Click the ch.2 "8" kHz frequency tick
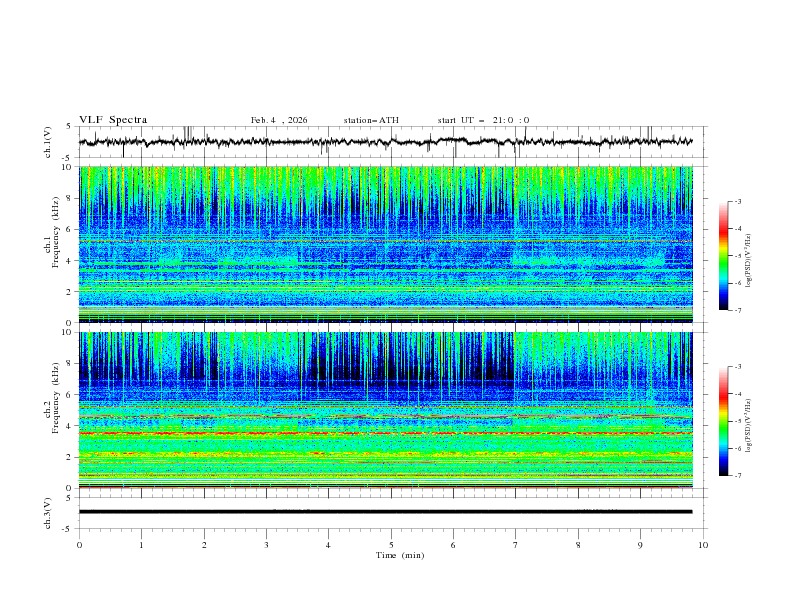This screenshot has height=612, width=792. pos(70,364)
